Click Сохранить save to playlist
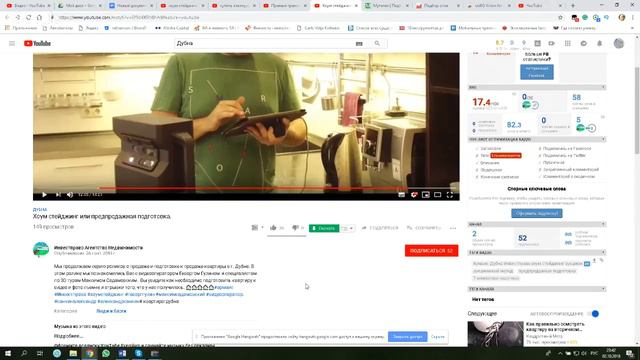The height and width of the screenshot is (360, 640). pos(424,228)
